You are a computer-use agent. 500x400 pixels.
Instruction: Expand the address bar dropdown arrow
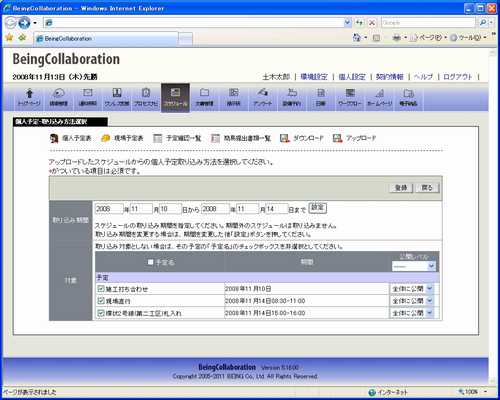(348, 23)
